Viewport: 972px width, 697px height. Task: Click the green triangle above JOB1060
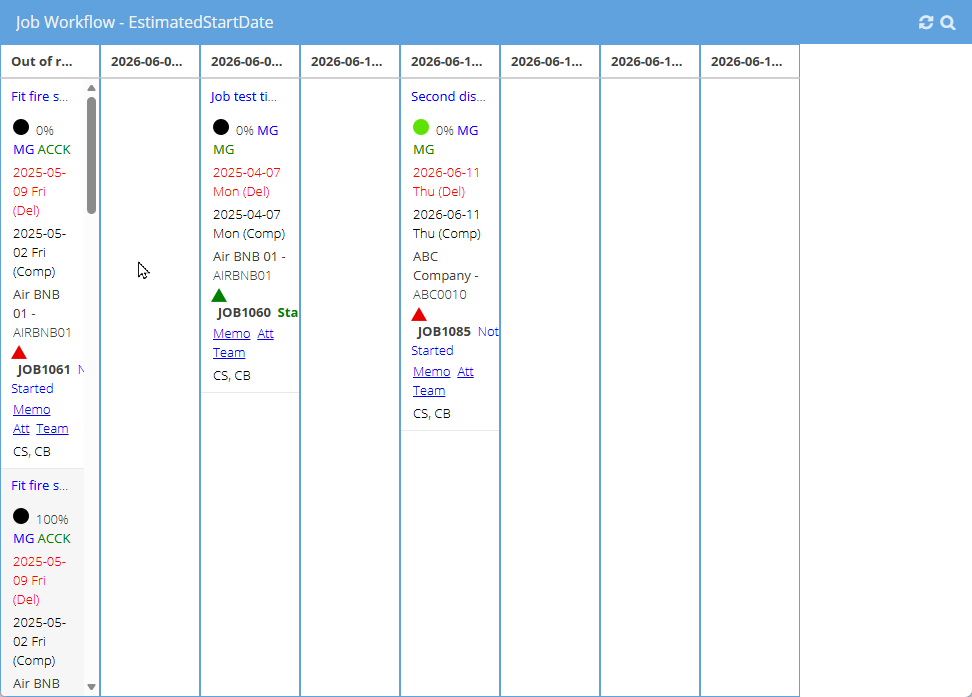[219, 295]
